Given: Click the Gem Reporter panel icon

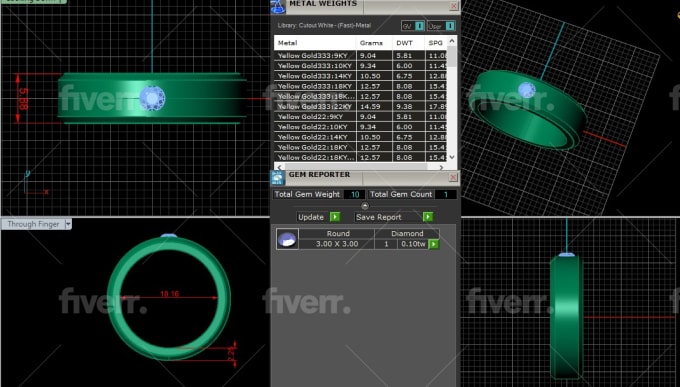Looking at the screenshot, I should [x=278, y=178].
